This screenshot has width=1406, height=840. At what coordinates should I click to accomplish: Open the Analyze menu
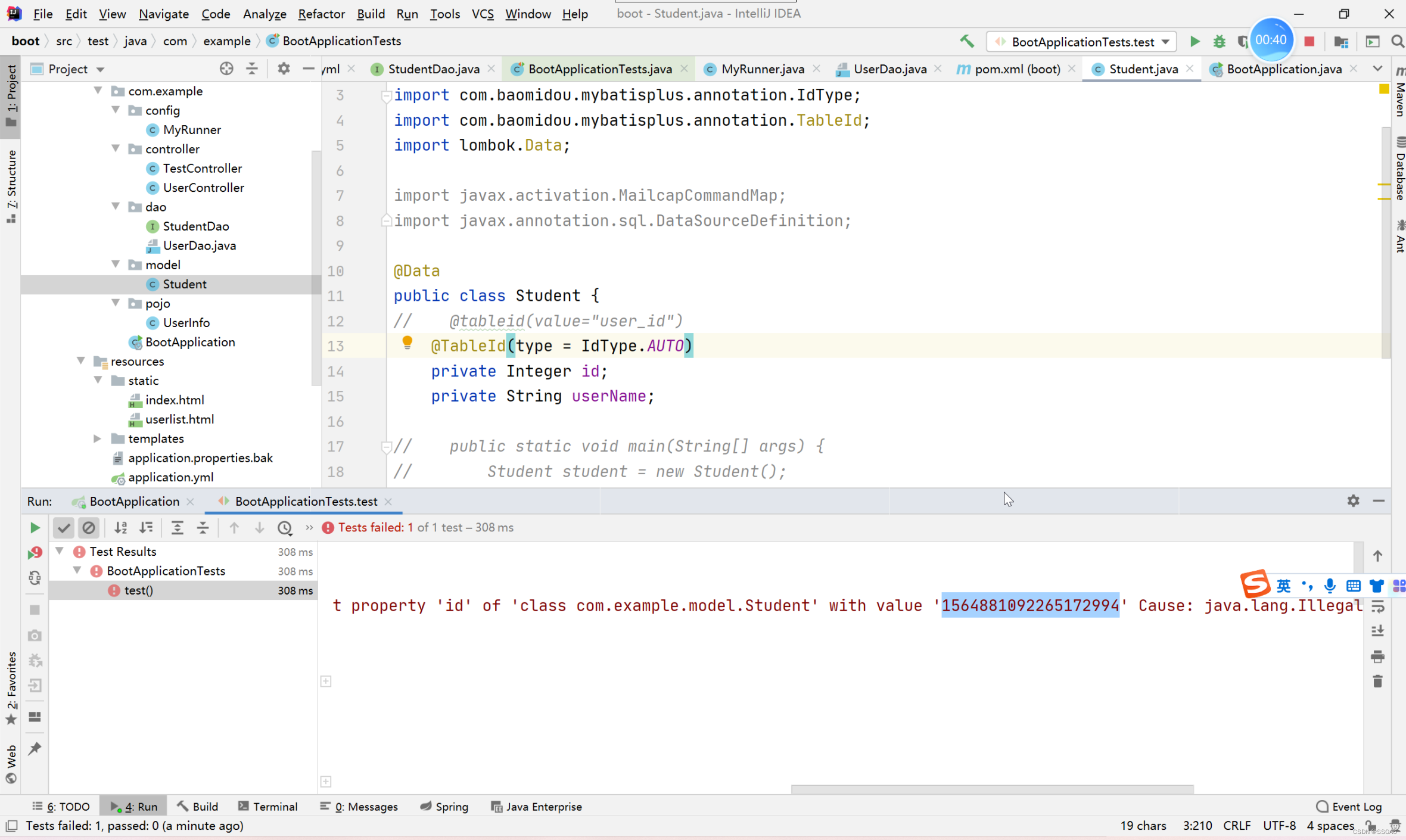click(x=265, y=13)
